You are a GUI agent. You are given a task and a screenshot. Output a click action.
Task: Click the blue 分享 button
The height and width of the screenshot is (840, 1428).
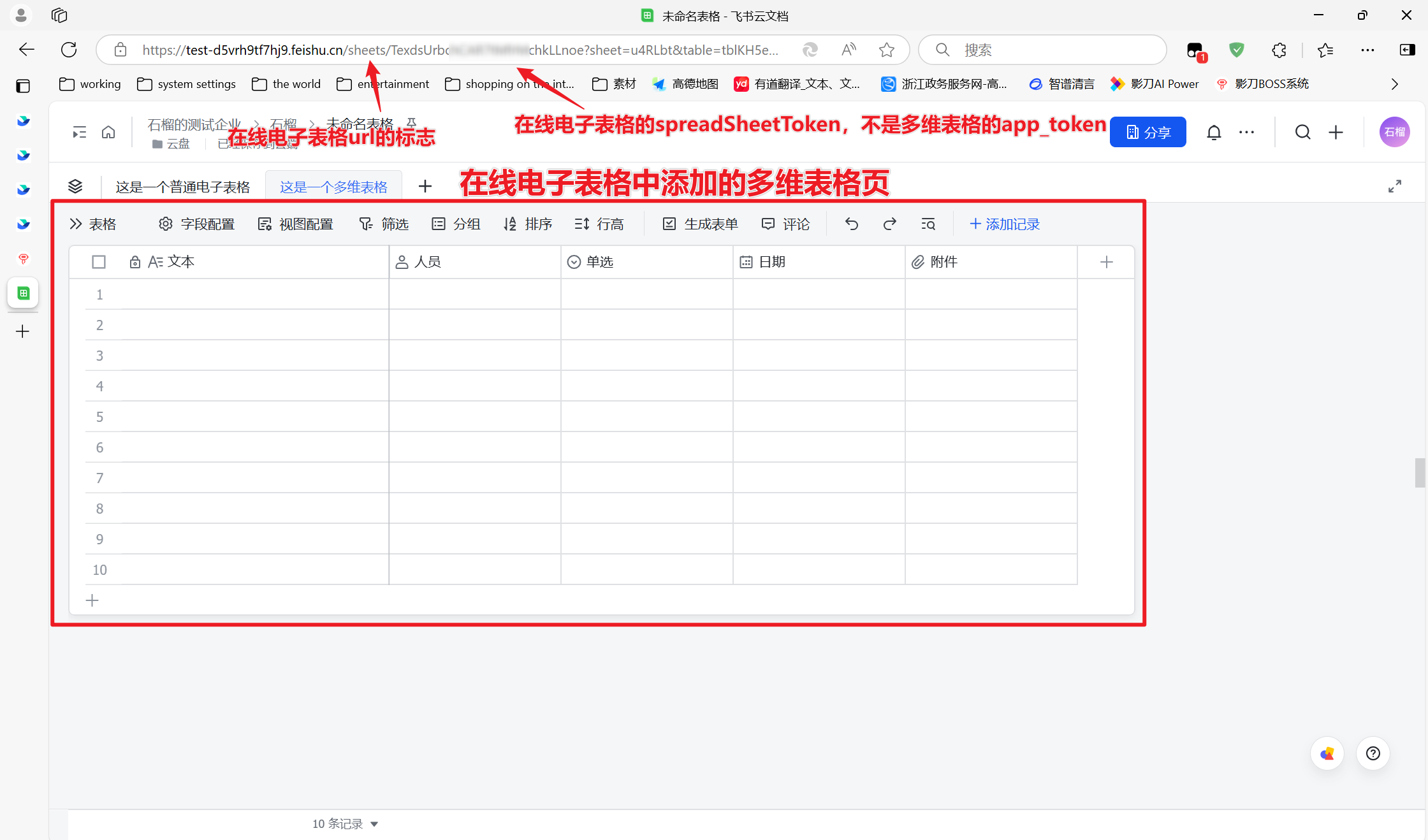pos(1147,132)
